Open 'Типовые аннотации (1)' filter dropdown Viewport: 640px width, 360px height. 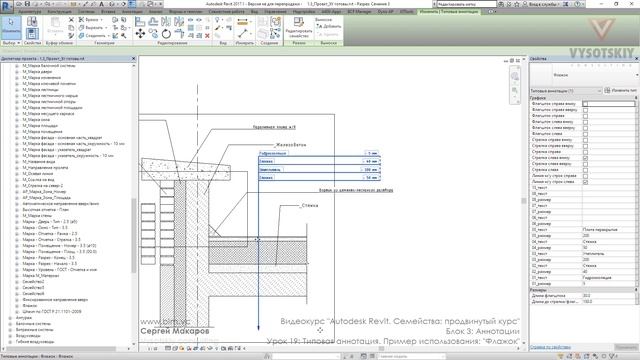[x=599, y=91]
